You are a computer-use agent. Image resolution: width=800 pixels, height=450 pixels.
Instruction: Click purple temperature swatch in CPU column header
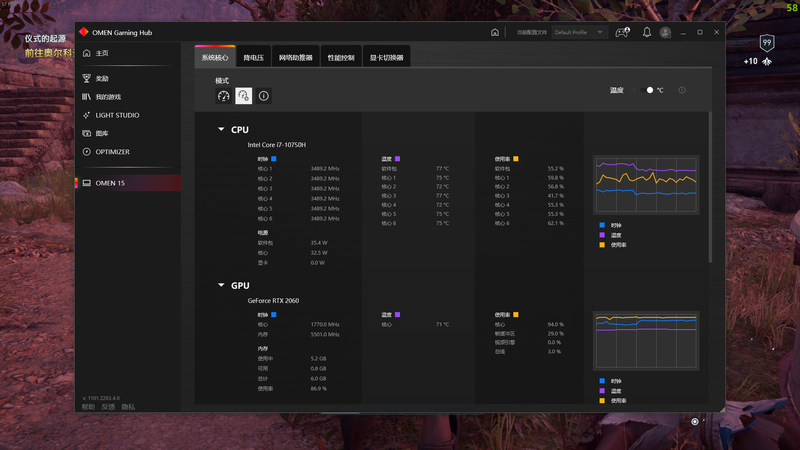click(x=397, y=159)
